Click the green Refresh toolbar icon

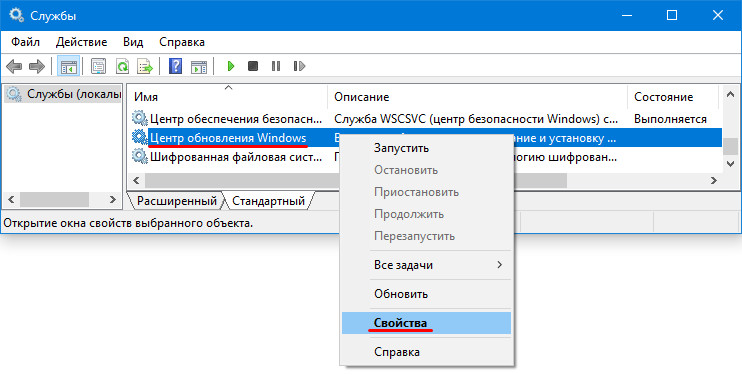(x=122, y=66)
